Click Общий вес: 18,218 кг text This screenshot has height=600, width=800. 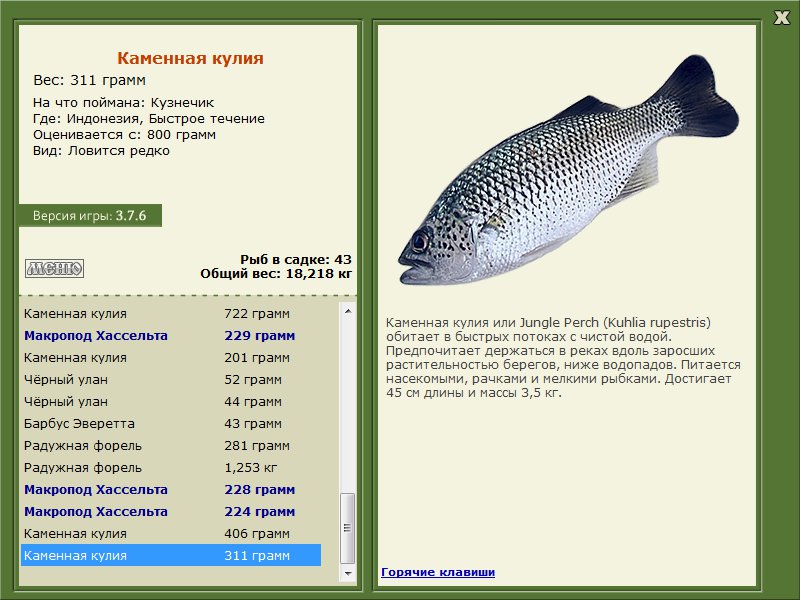coord(276,274)
